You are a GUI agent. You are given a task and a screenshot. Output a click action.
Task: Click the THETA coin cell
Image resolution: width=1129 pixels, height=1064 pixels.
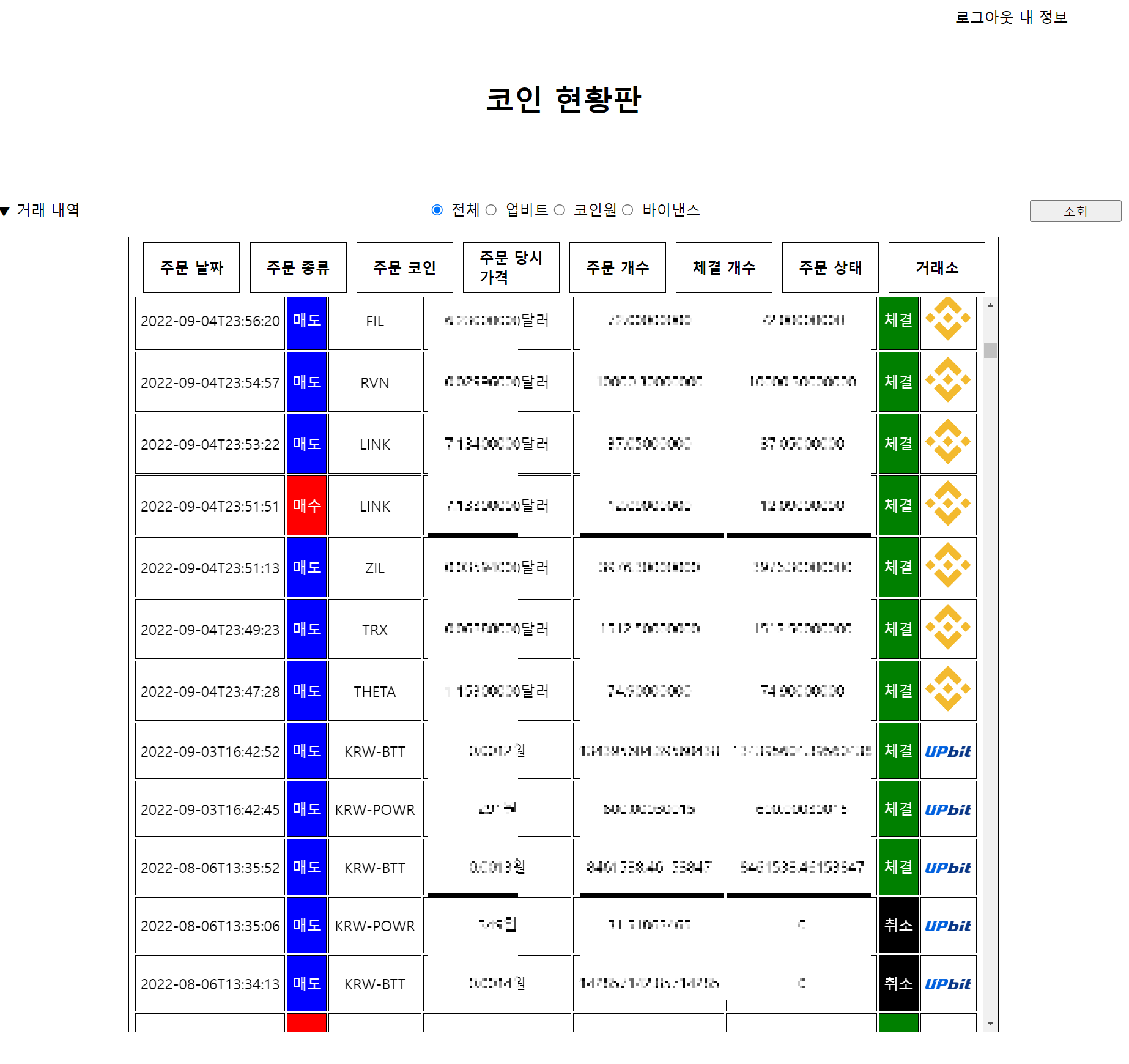pos(375,692)
